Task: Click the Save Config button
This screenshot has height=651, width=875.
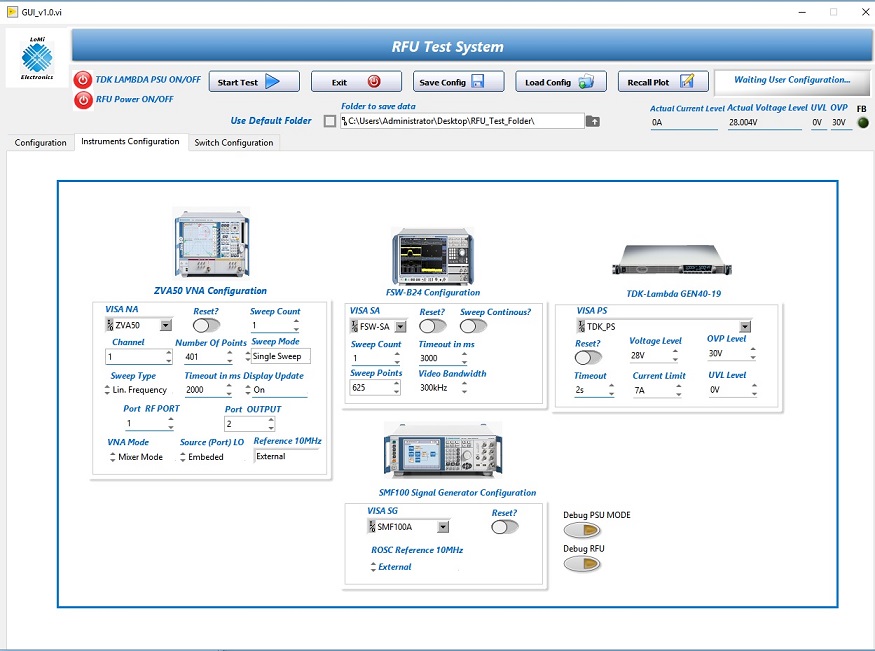Action: (x=458, y=82)
